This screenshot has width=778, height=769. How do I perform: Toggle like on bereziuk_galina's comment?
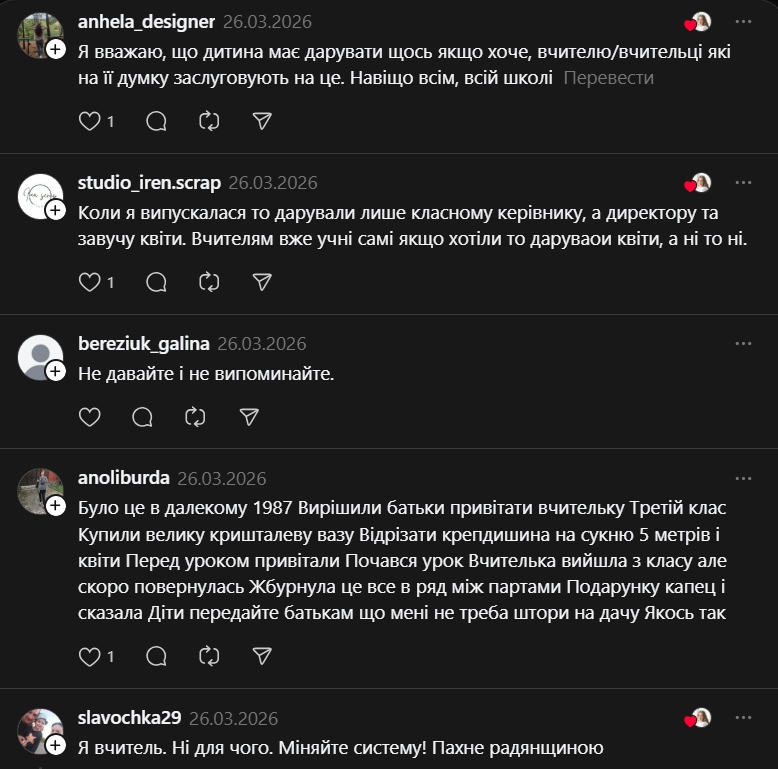tap(90, 417)
